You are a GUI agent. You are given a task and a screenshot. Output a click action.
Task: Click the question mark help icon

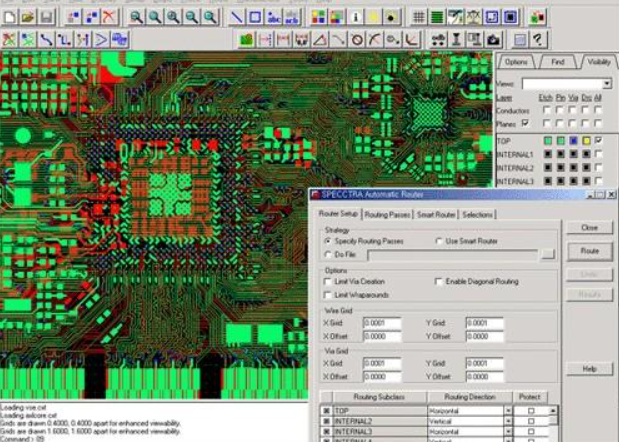(x=539, y=39)
